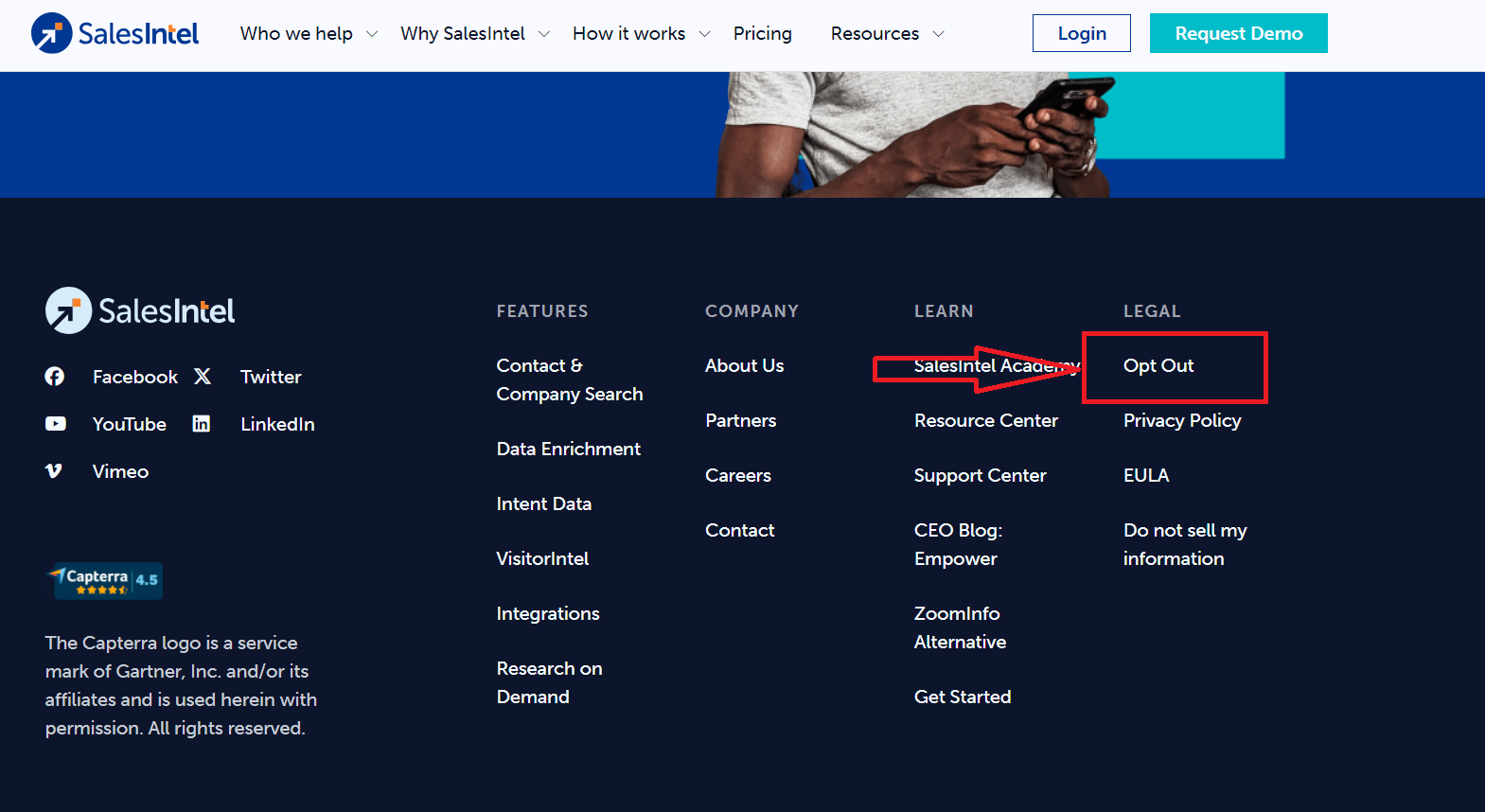Open the CEO Blog: Empower link
The height and width of the screenshot is (812, 1485).
(958, 544)
